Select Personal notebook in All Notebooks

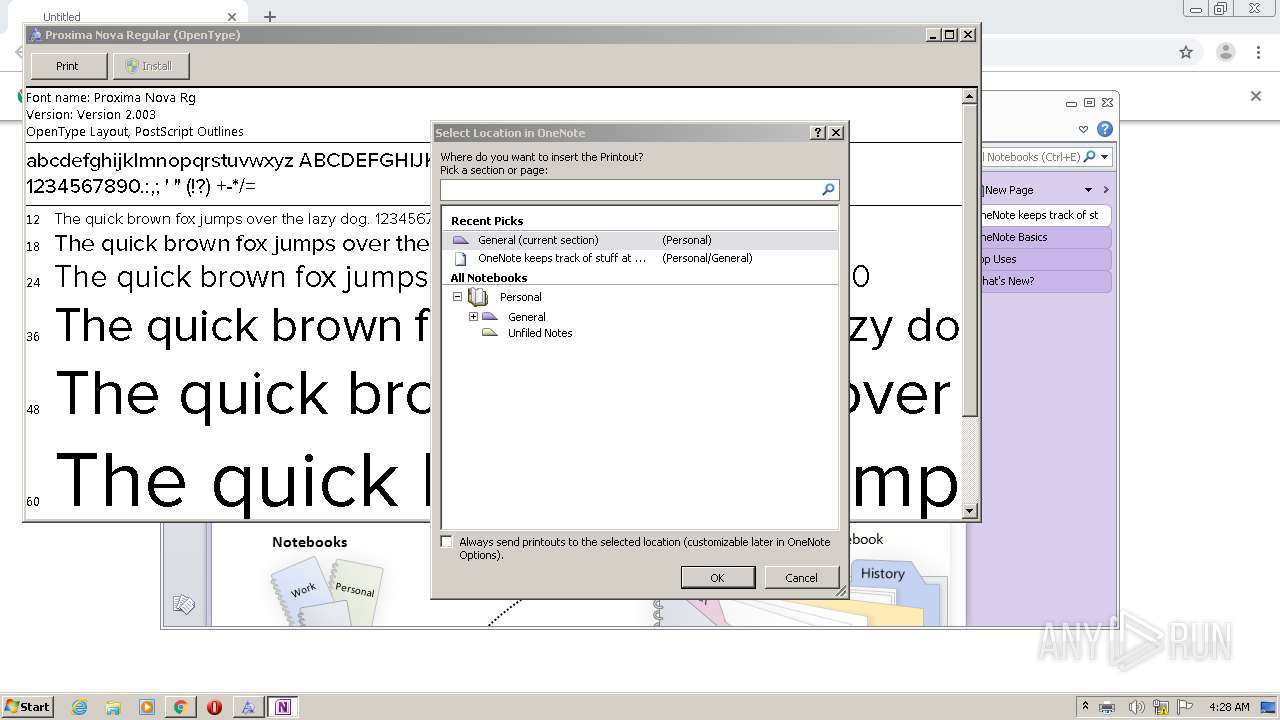520,297
